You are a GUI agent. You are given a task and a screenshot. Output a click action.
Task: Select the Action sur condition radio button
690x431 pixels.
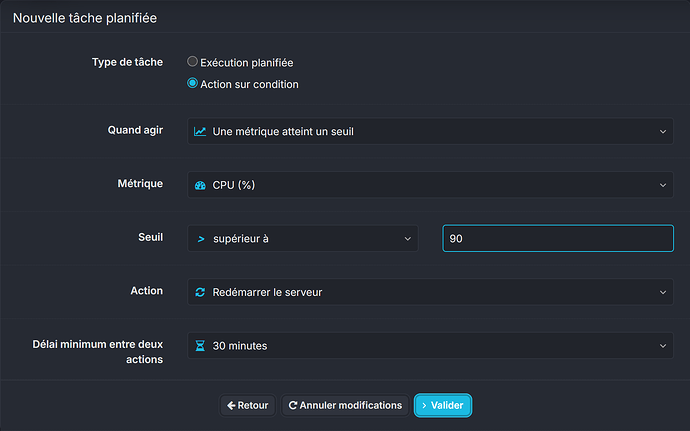(192, 83)
